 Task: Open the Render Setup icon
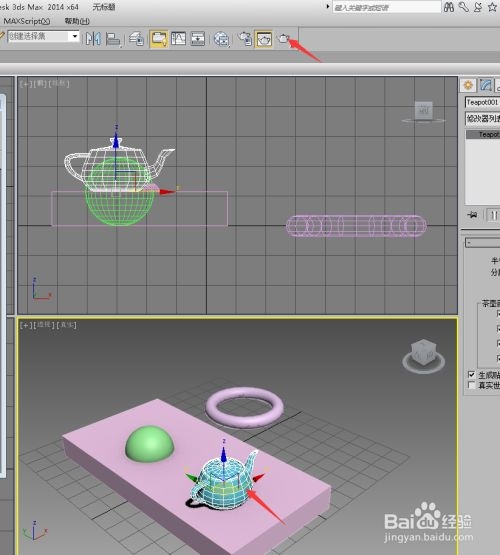point(245,39)
